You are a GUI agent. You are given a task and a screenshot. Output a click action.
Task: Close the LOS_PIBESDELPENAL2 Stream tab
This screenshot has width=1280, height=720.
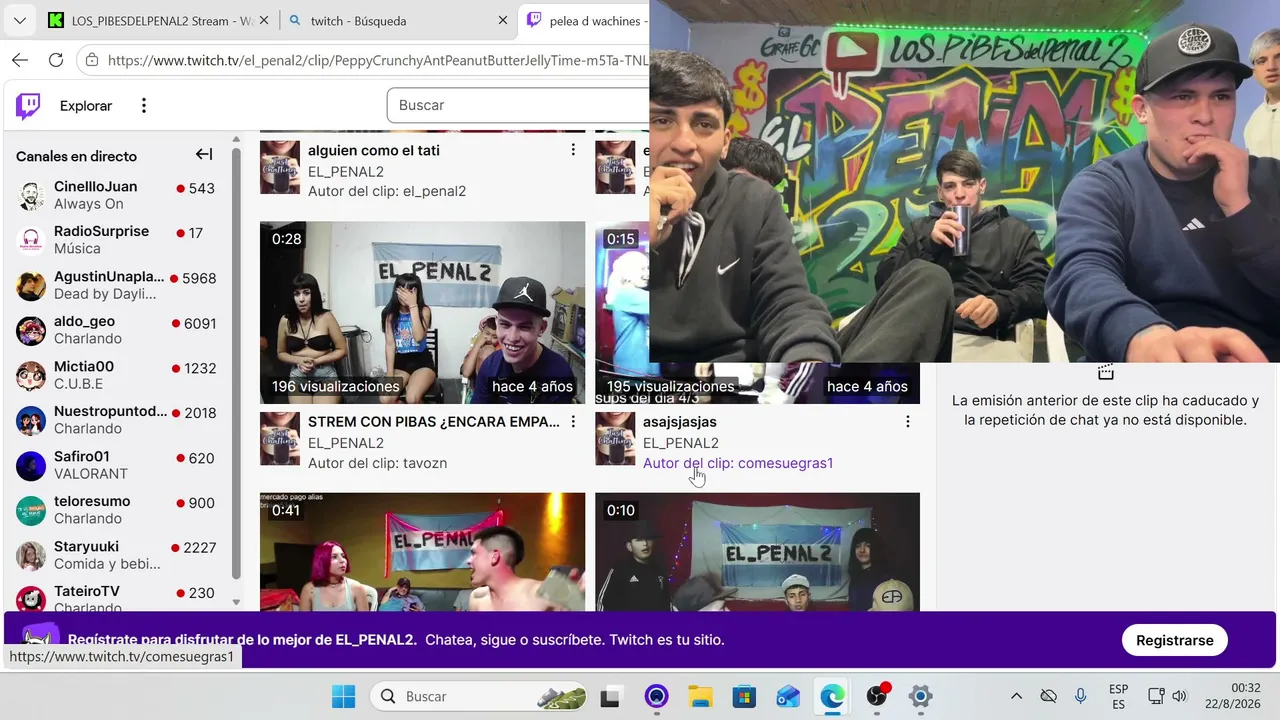click(265, 20)
